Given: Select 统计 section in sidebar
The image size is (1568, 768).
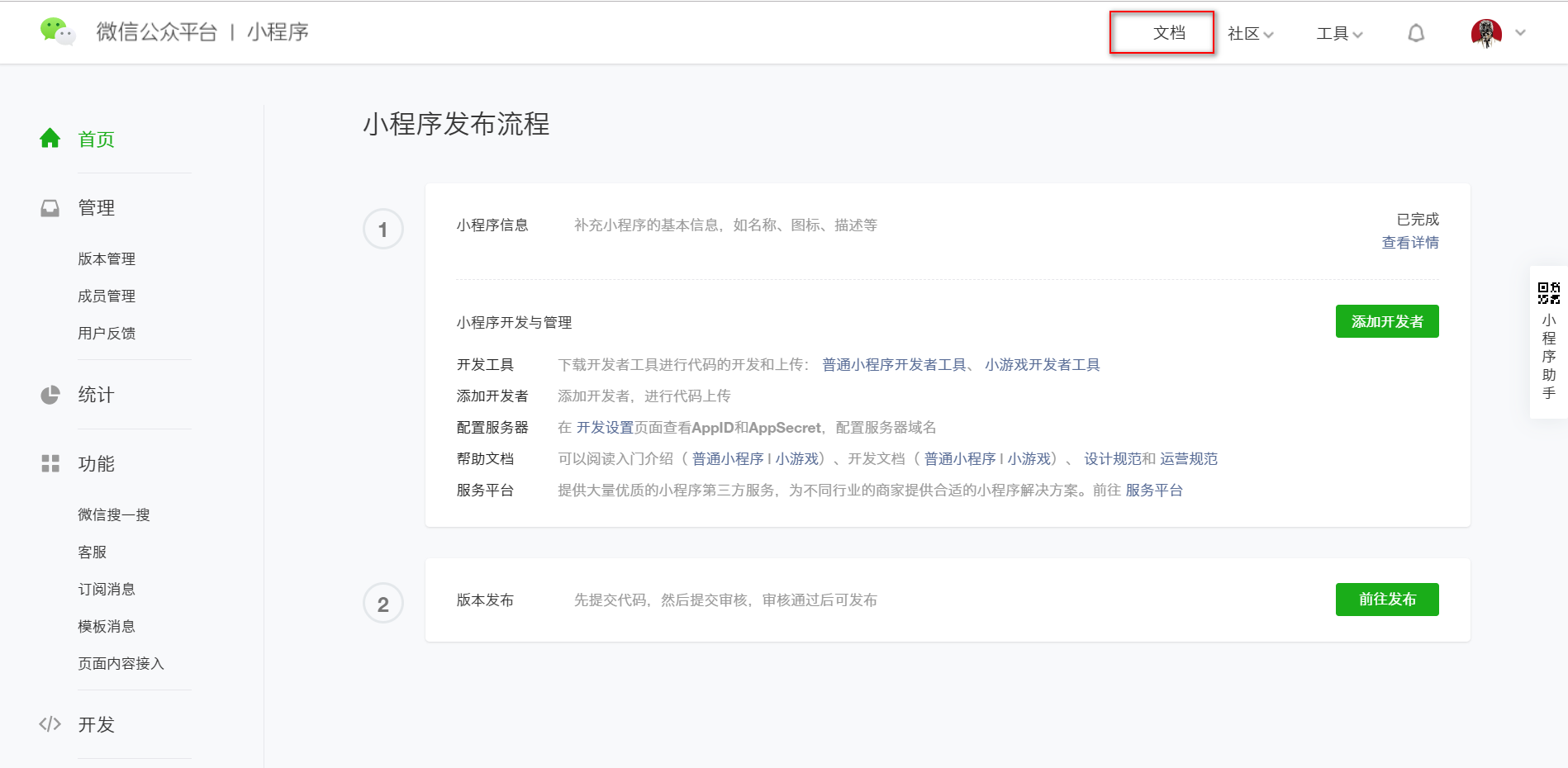Looking at the screenshot, I should point(96,395).
